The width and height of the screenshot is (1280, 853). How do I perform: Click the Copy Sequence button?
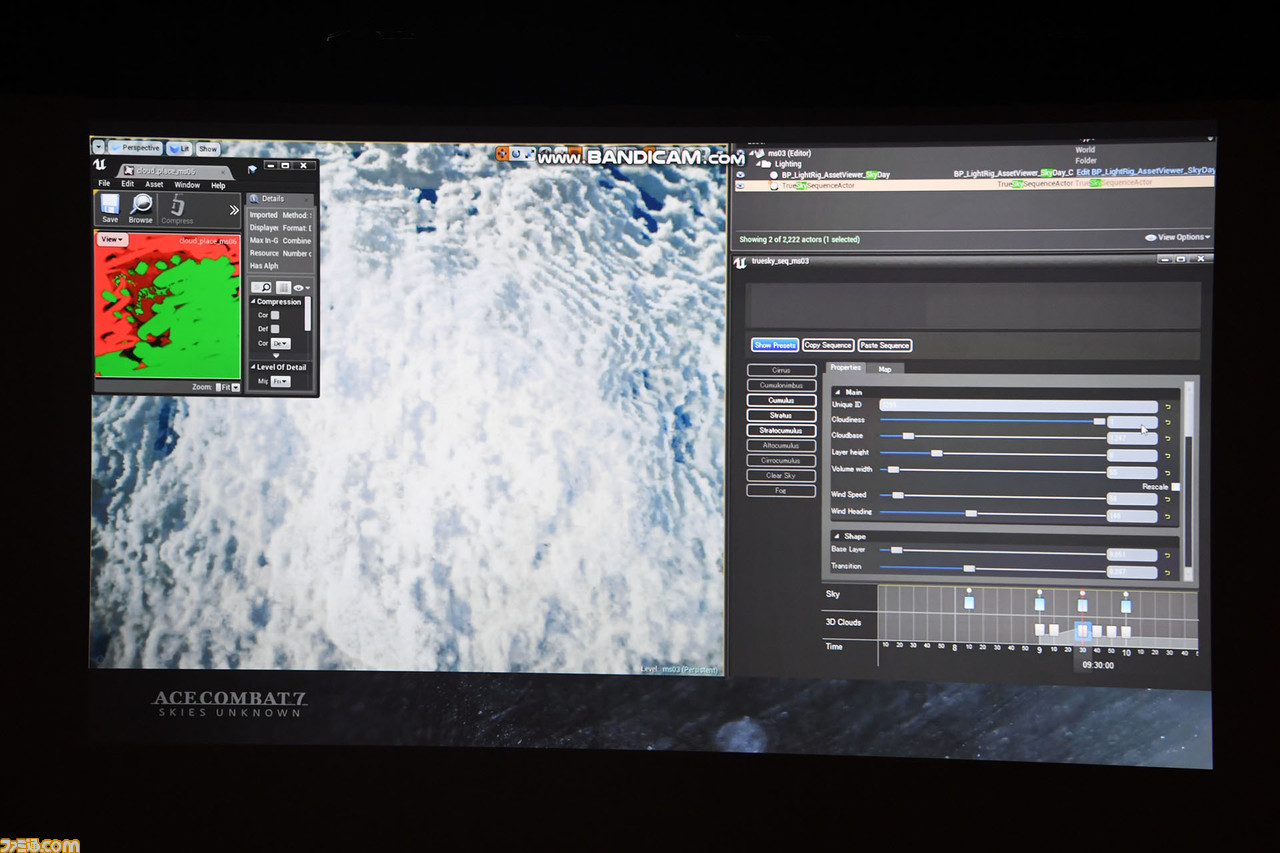coord(828,345)
